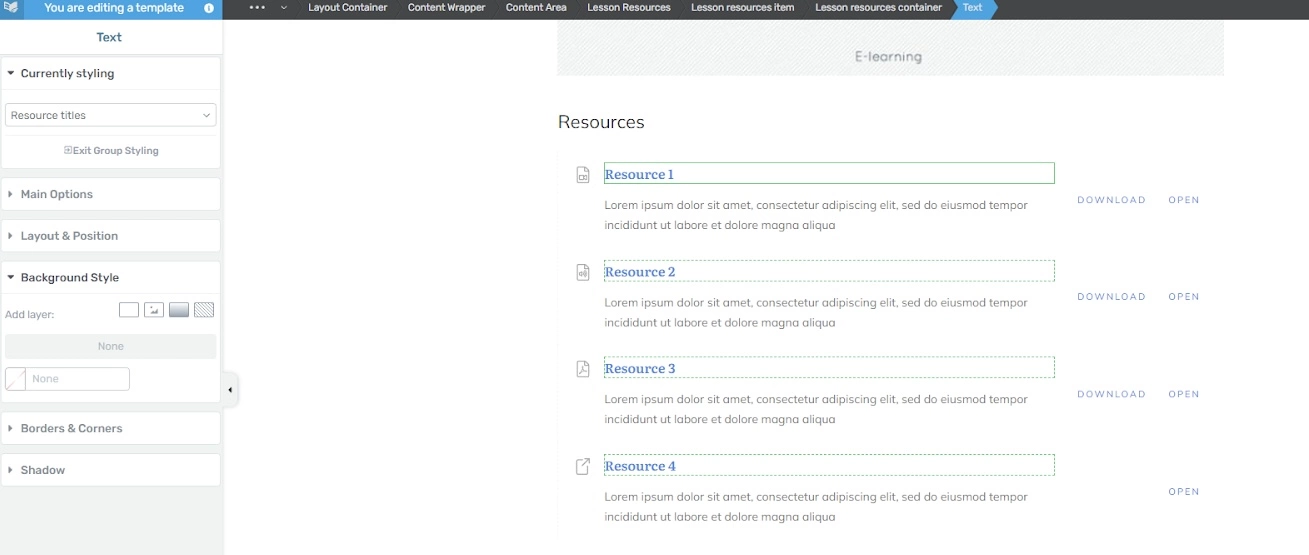Screen dimensions: 1309x555
Task: Add a pattern background layer
Action: [x=204, y=310]
